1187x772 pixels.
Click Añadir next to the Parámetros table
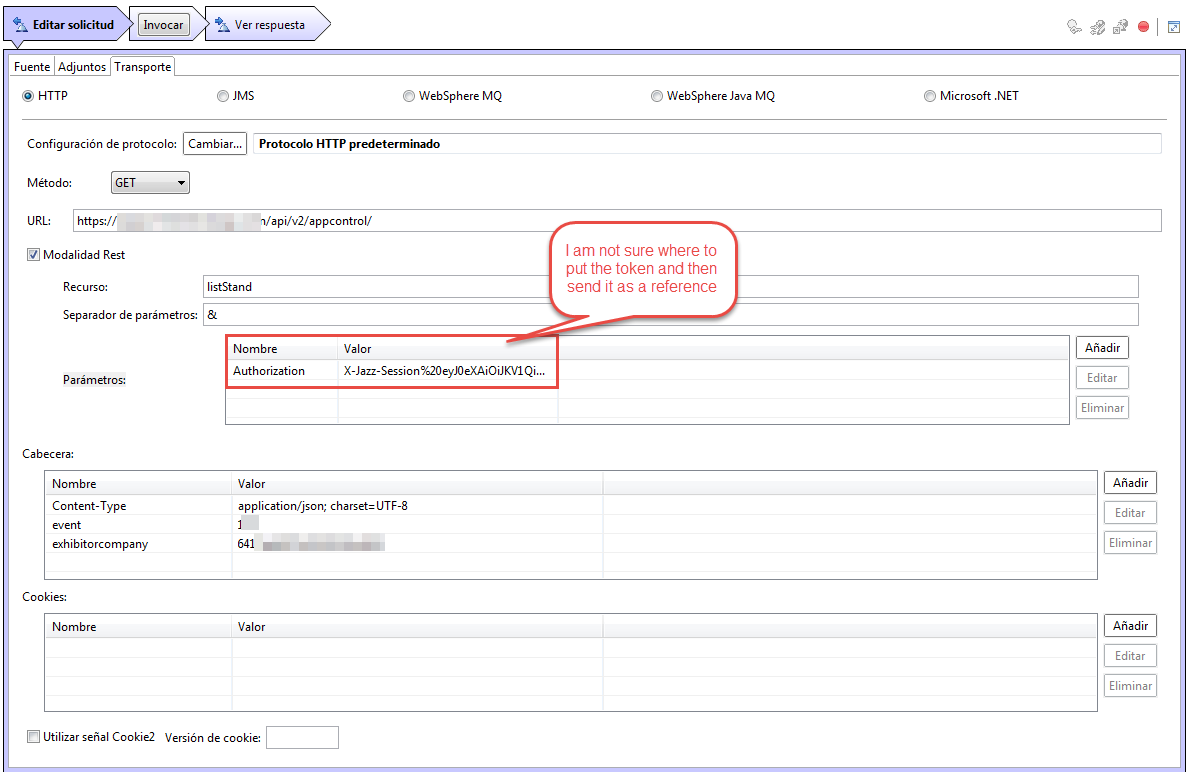[x=1102, y=347]
